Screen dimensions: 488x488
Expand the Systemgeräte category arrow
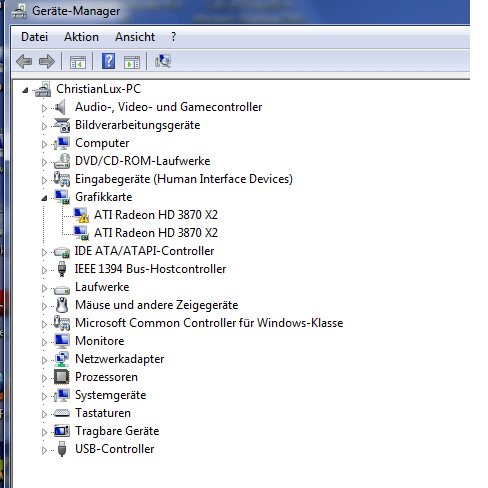pyautogui.click(x=44, y=396)
